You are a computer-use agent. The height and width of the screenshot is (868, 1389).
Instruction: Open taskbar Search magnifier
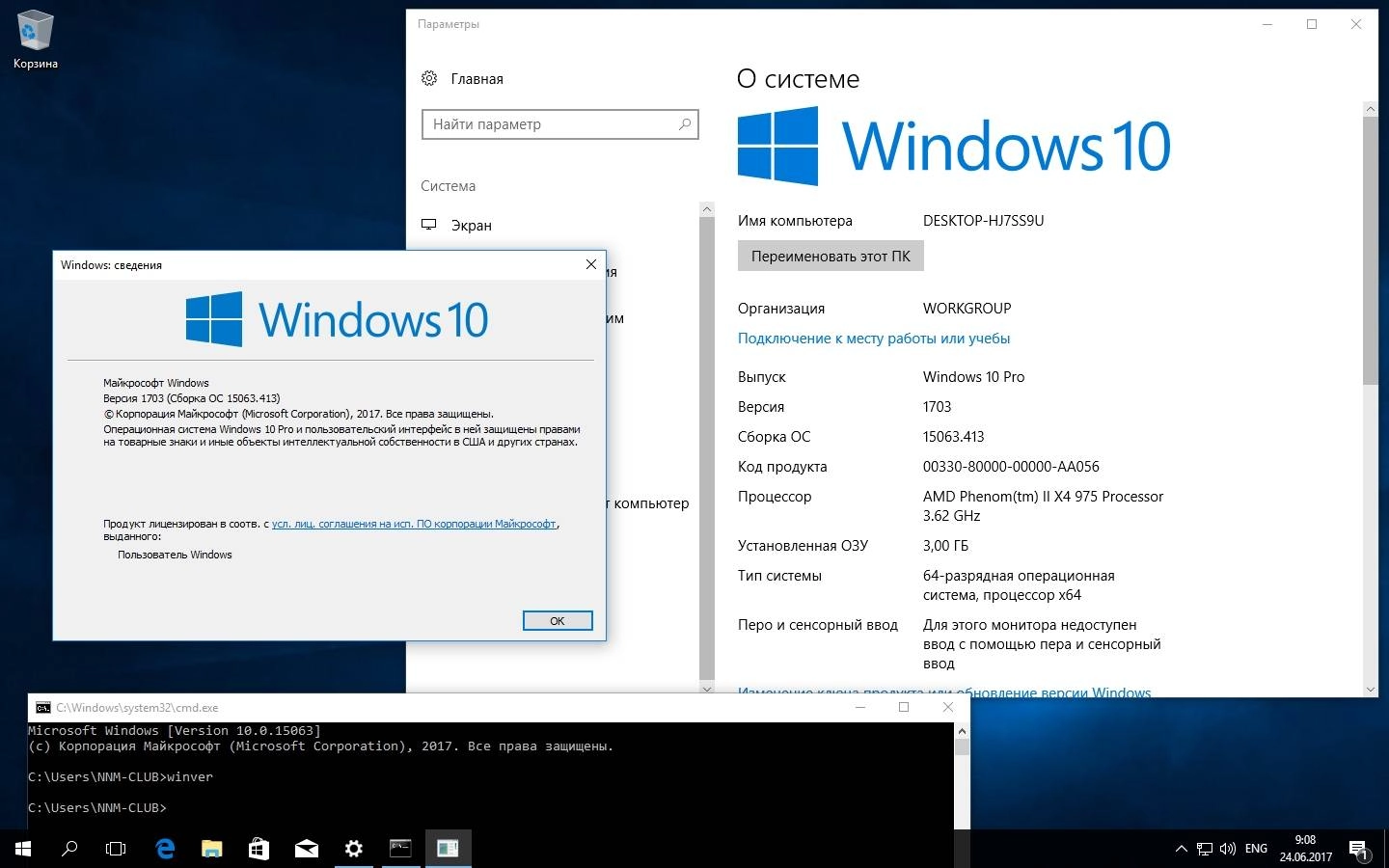(x=69, y=849)
